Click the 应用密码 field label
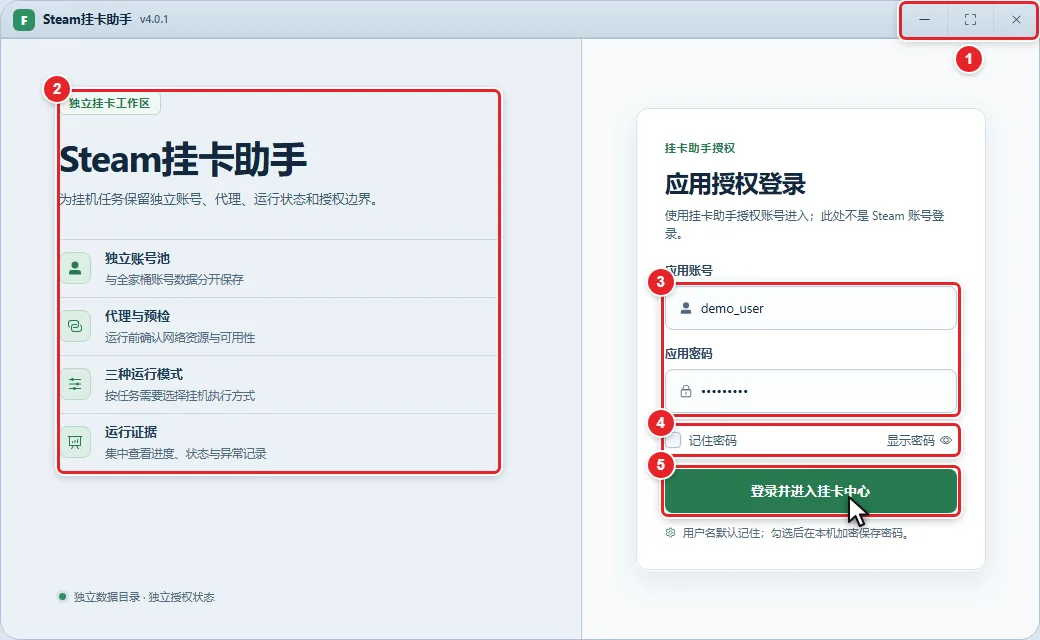The height and width of the screenshot is (640, 1040). pyautogui.click(x=689, y=353)
